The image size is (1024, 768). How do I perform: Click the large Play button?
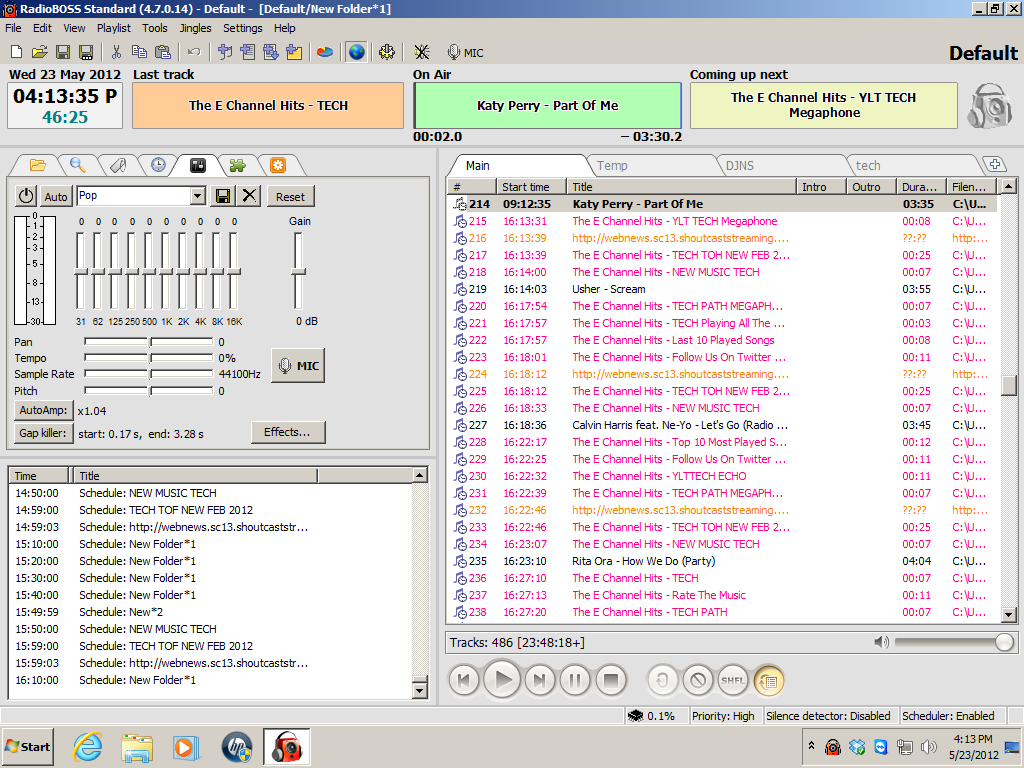(502, 680)
